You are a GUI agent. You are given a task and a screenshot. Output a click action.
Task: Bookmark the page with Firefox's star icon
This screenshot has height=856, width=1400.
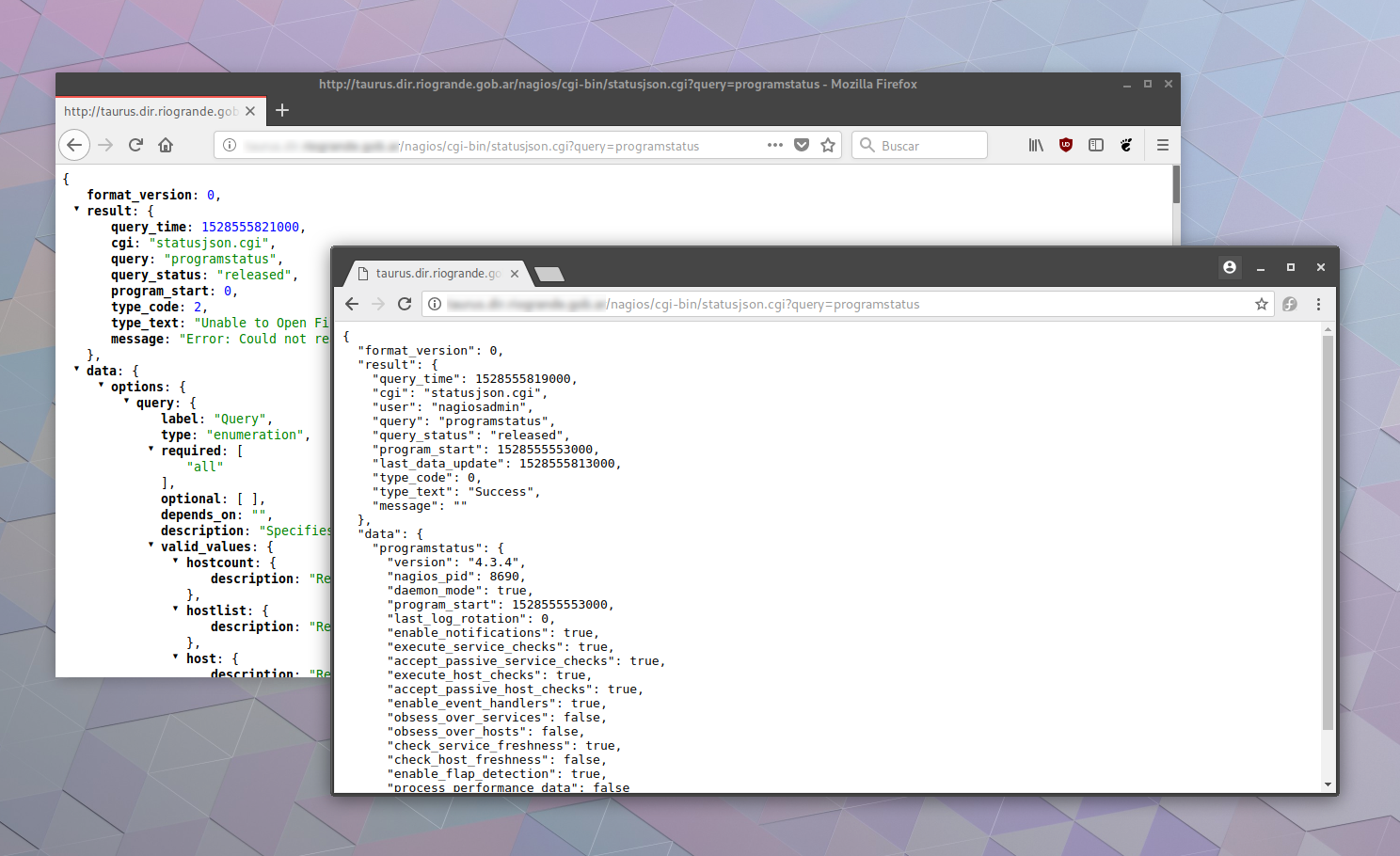click(x=827, y=145)
